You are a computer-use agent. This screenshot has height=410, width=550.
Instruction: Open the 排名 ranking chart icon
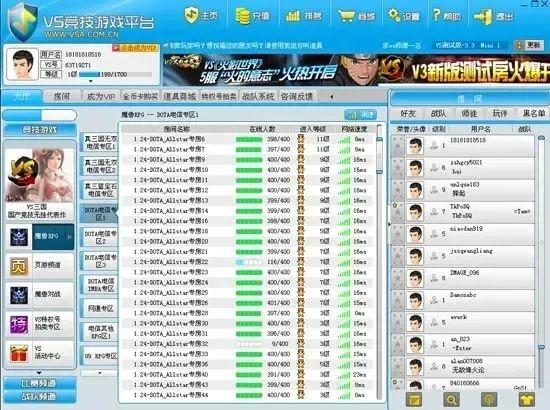click(x=293, y=16)
